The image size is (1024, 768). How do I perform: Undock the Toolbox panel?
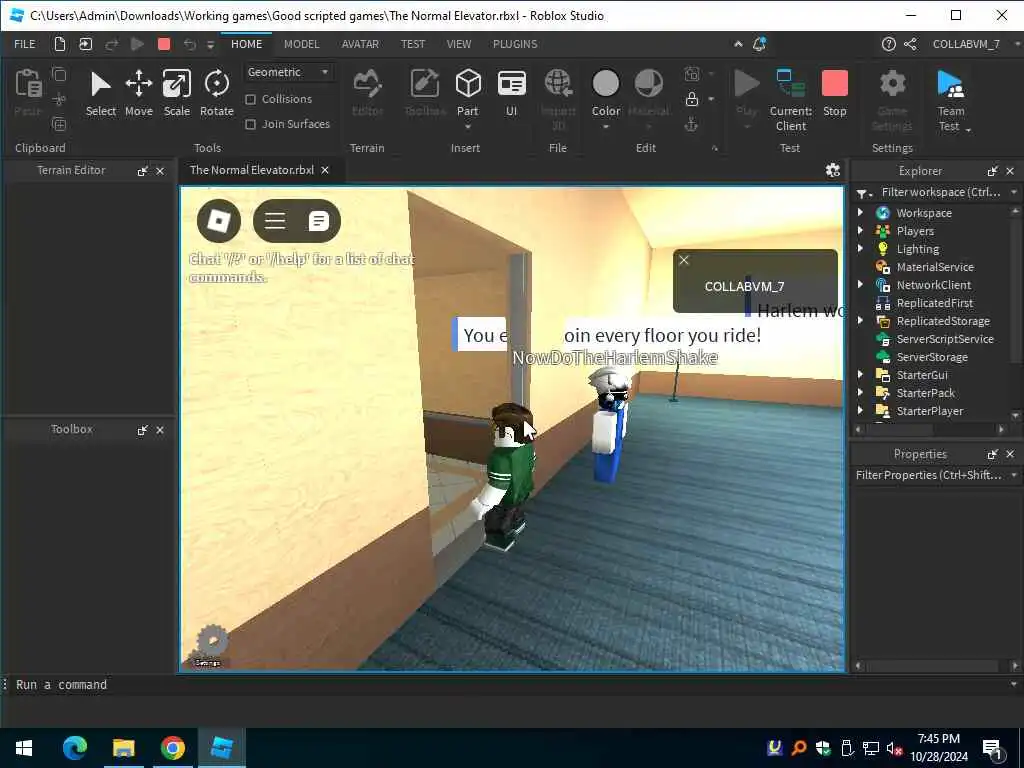(142, 430)
